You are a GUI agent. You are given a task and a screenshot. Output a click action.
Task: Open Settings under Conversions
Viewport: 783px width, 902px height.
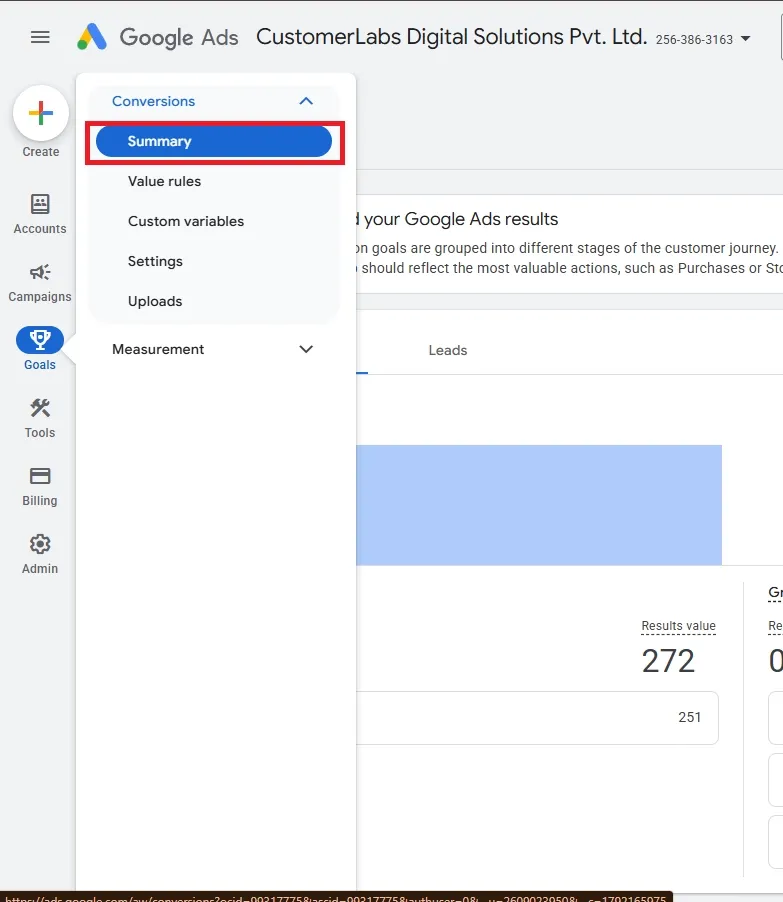[155, 261]
